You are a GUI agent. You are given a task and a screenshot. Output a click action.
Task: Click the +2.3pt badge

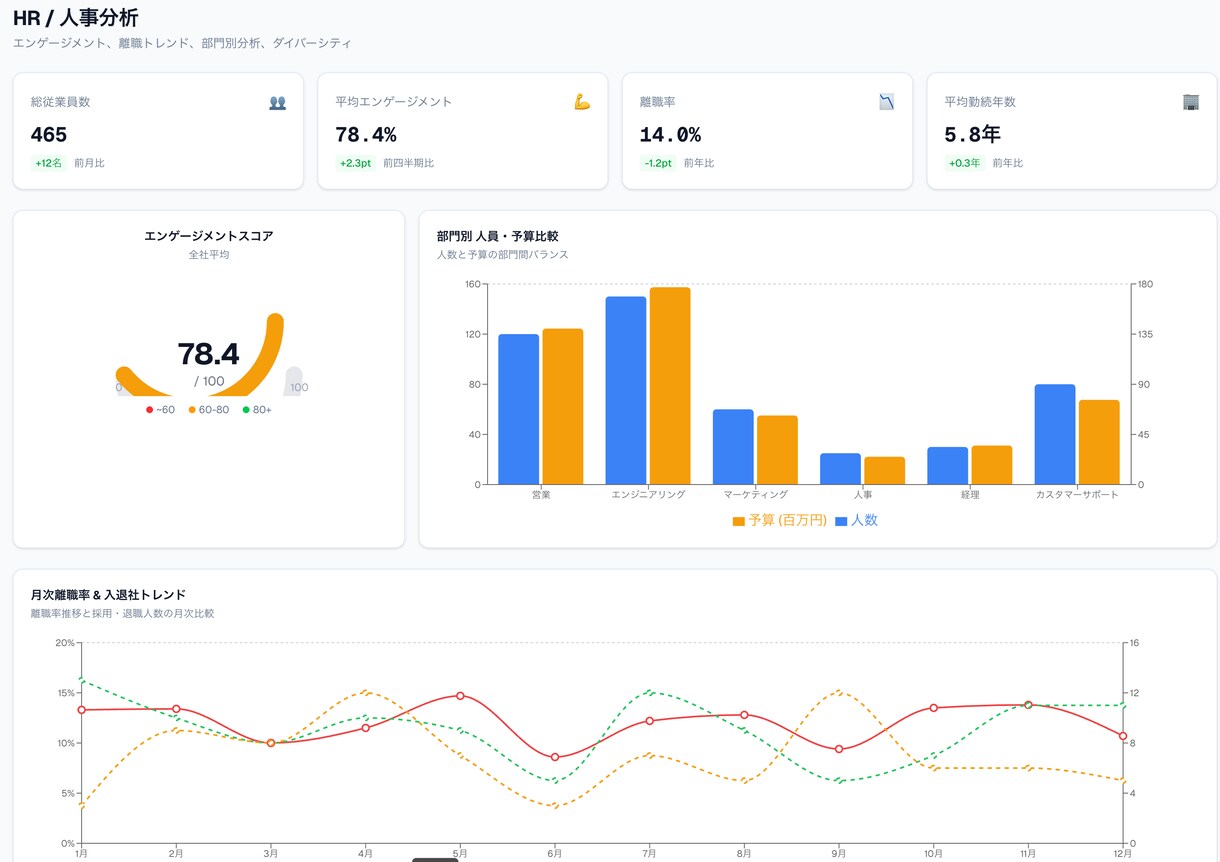(355, 163)
